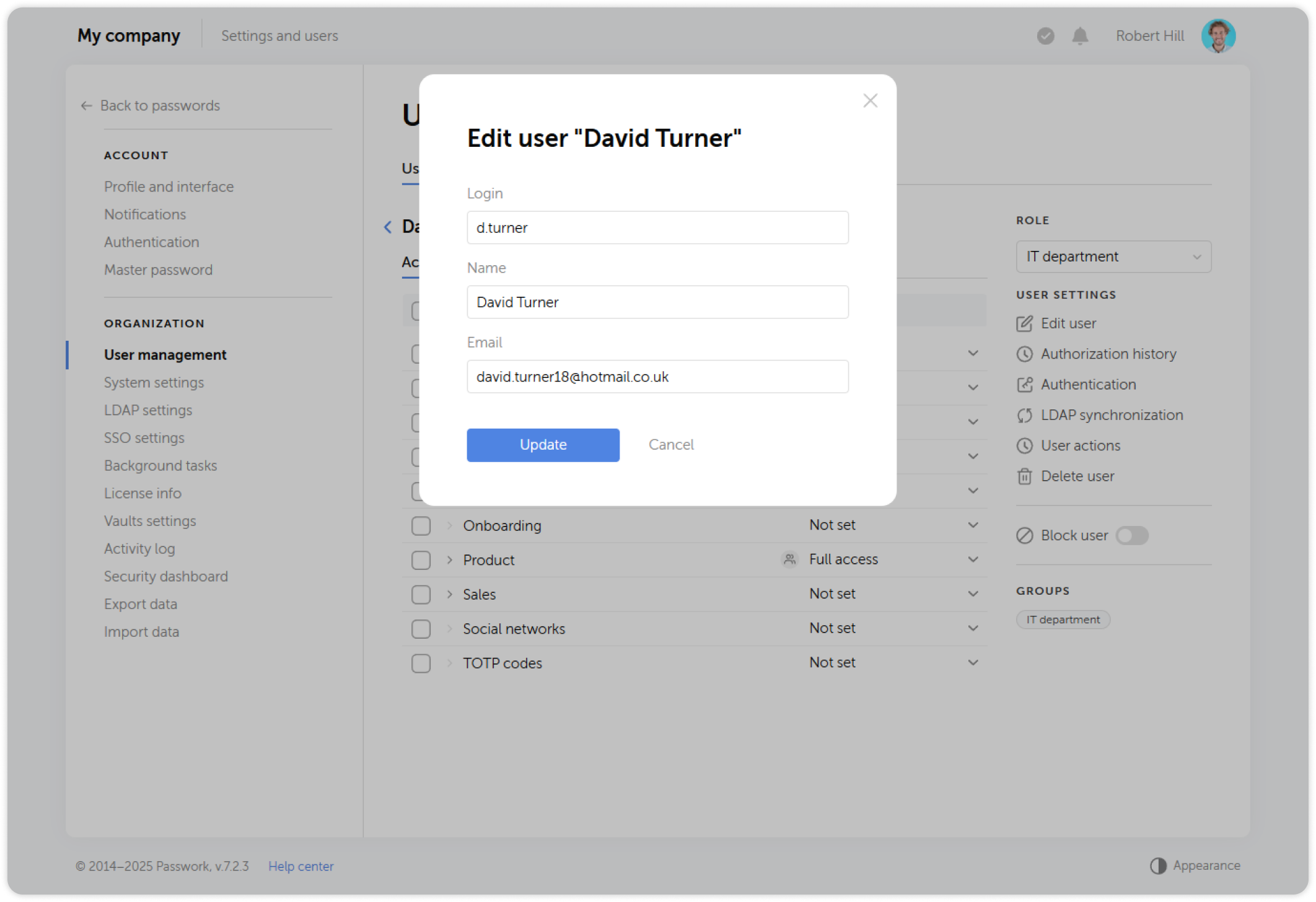Select System settings in the sidebar
The image size is (1316, 902).
click(154, 382)
